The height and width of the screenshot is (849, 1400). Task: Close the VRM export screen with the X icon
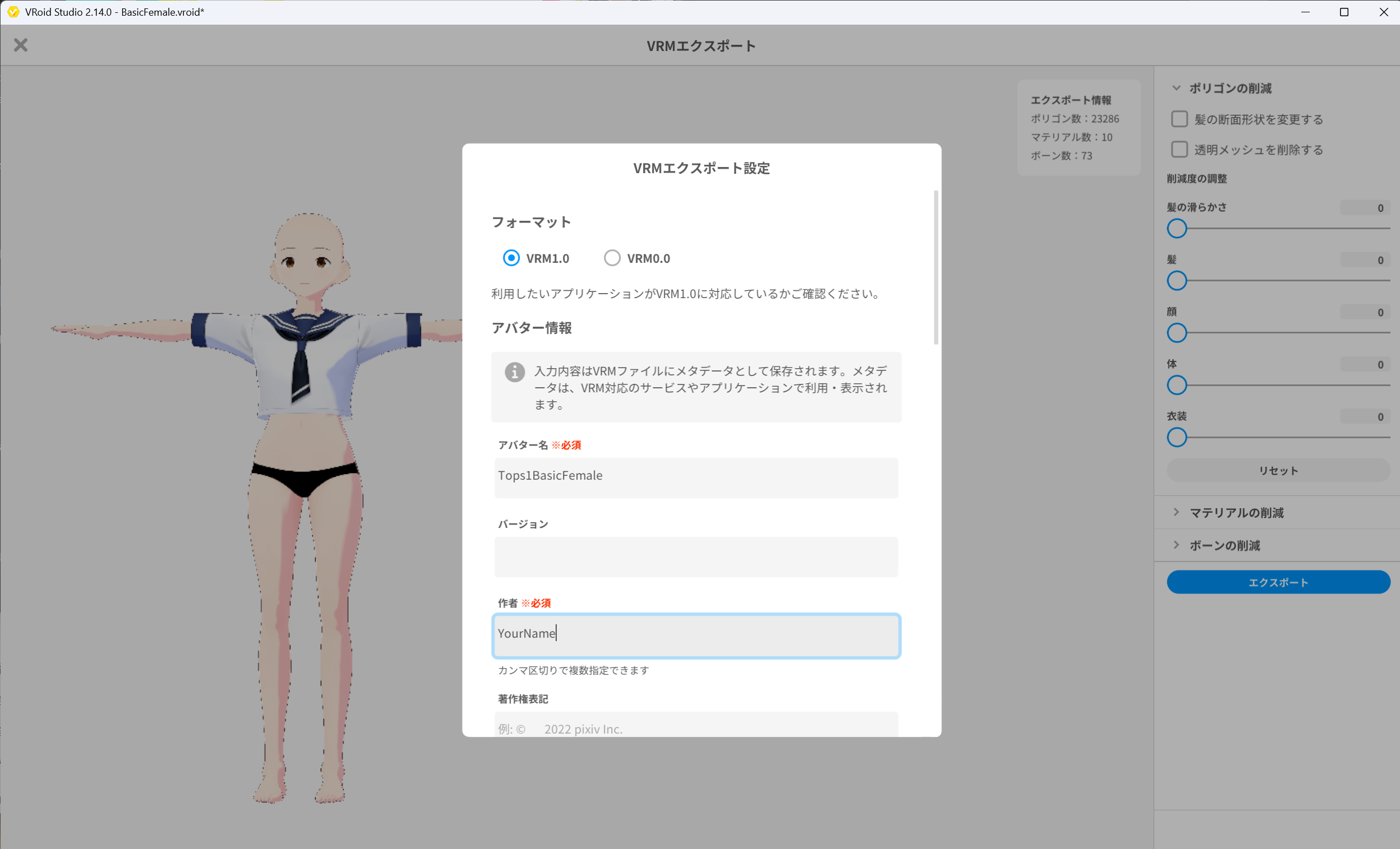[x=21, y=45]
